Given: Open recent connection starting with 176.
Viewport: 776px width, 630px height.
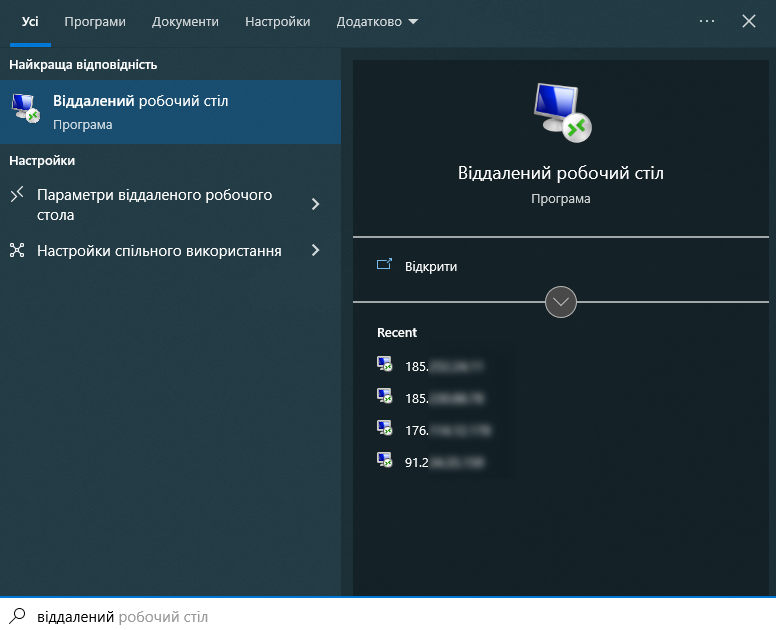Looking at the screenshot, I should 447,430.
